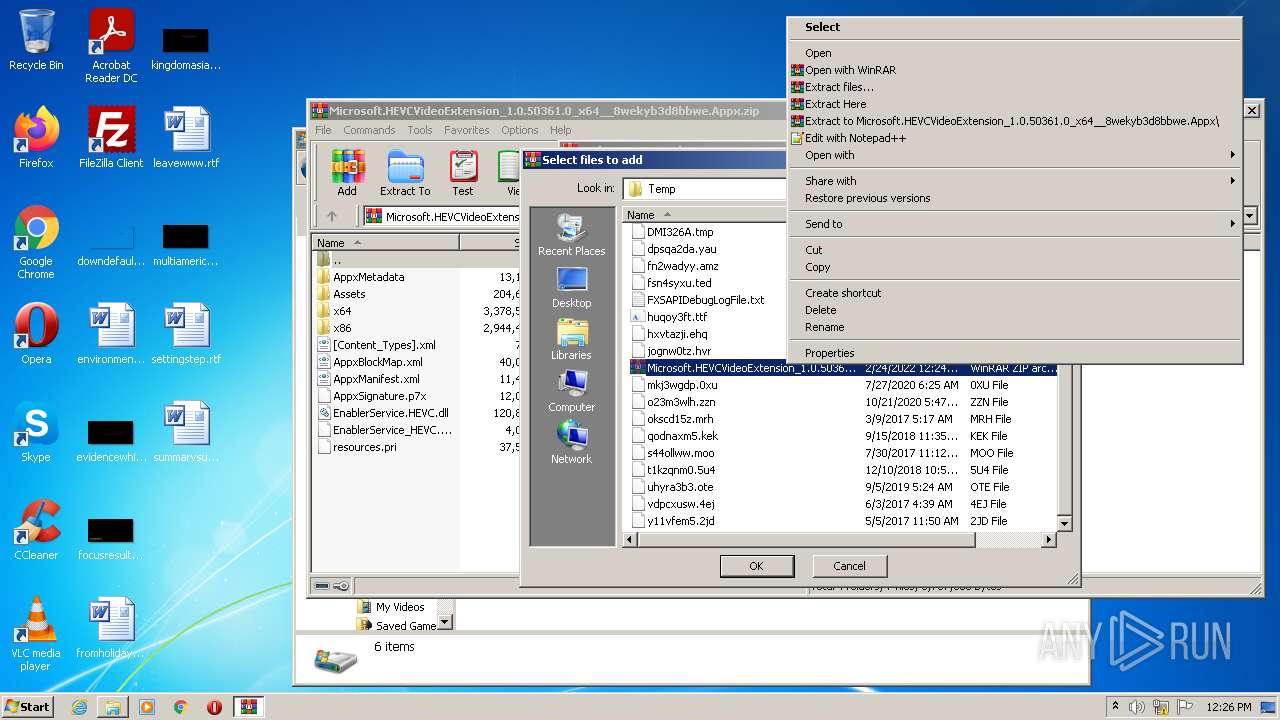Select Cut in the context menu
This screenshot has height=720, width=1280.
coord(1014,250)
